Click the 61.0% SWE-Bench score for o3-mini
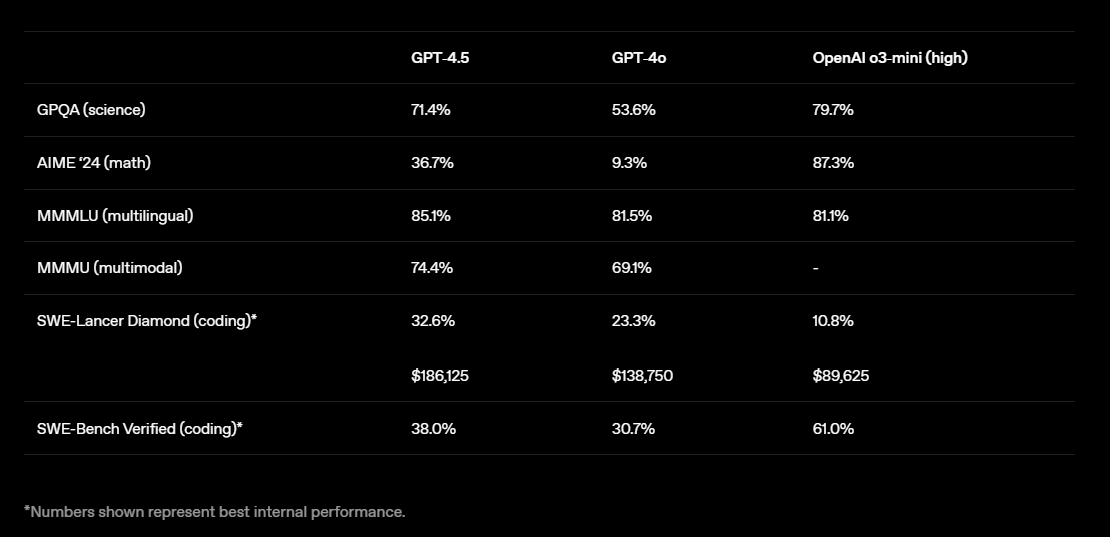Viewport: 1110px width, 537px height. coord(833,428)
